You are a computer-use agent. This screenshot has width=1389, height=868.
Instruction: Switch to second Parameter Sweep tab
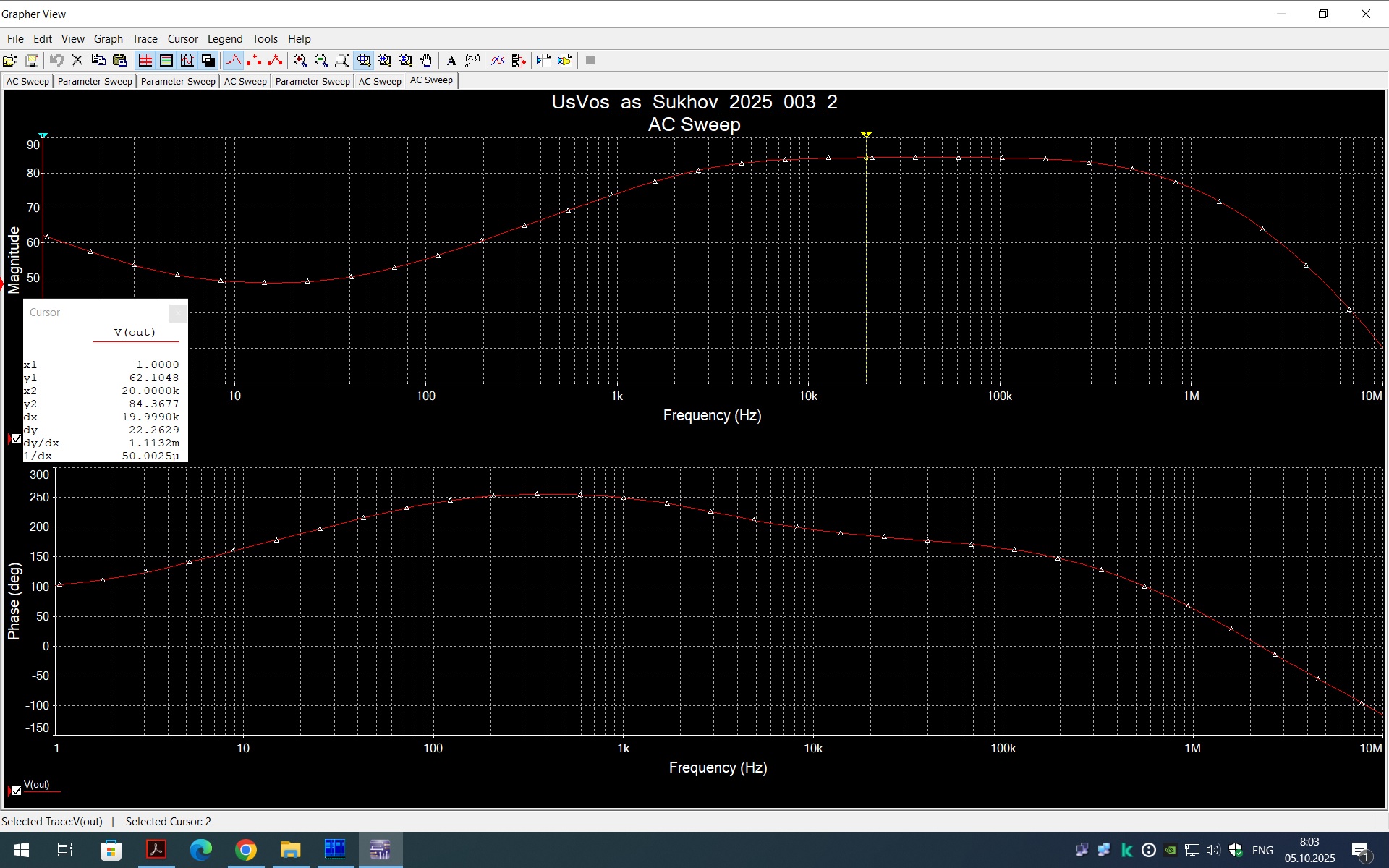click(177, 81)
